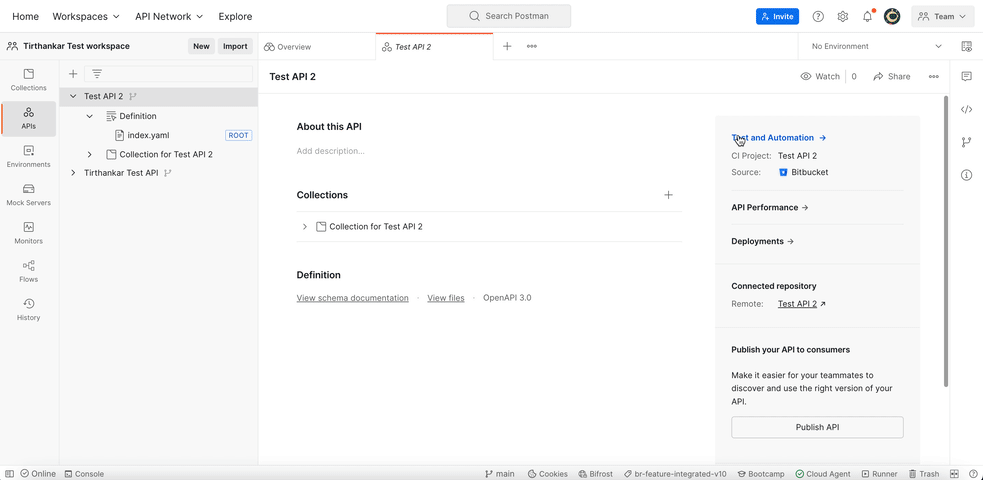Open the Collections sidebar panel
Viewport: 983px width, 480px height.
[29, 80]
